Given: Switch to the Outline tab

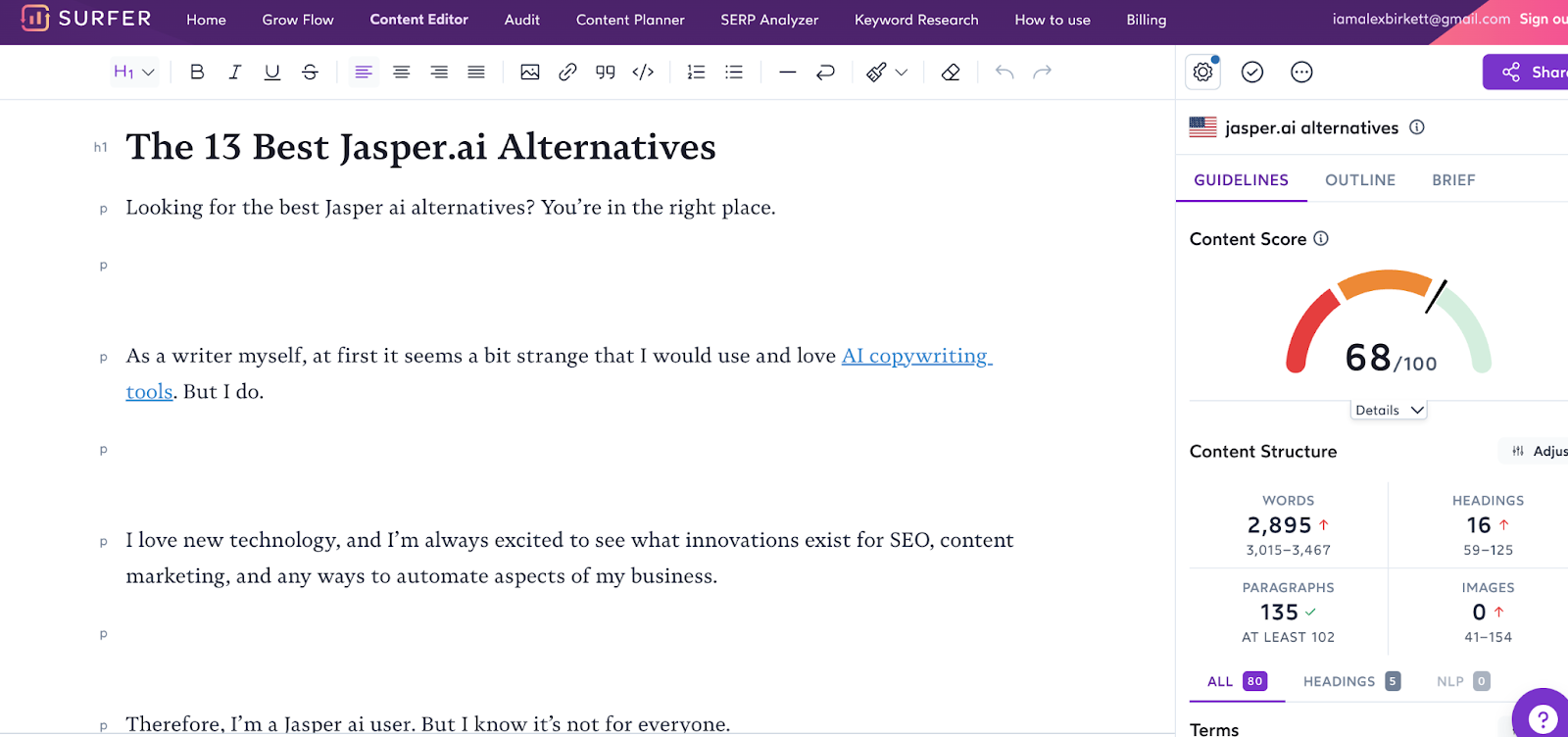Looking at the screenshot, I should click(1360, 180).
